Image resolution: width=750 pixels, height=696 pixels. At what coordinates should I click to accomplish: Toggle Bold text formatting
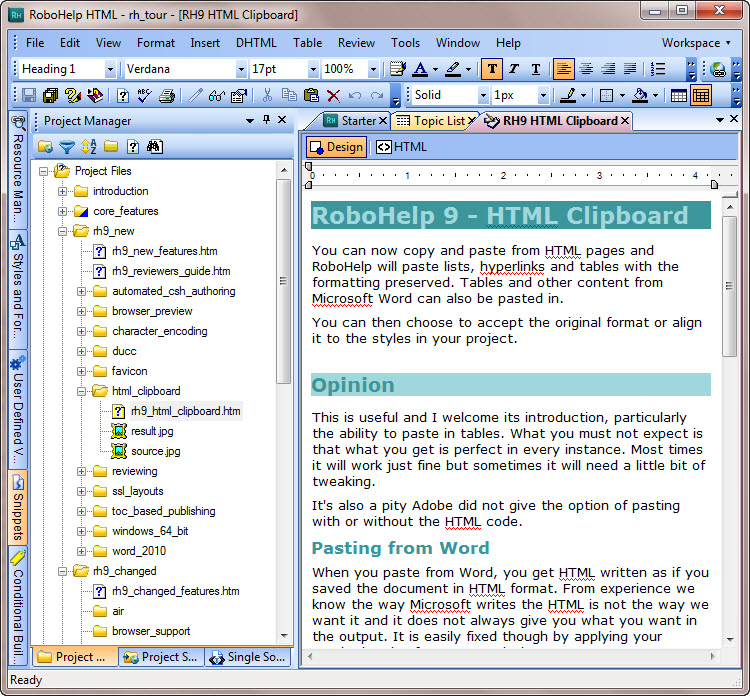click(491, 69)
